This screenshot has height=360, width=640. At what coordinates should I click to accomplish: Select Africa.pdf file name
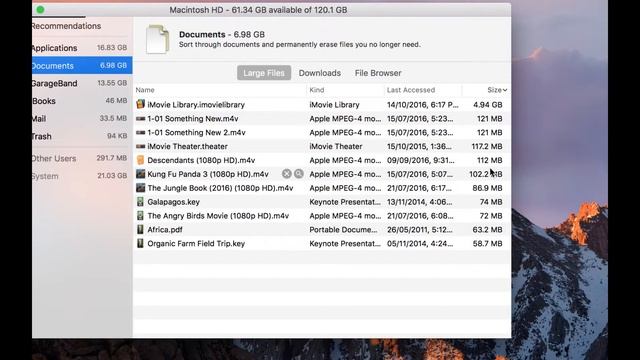165,229
